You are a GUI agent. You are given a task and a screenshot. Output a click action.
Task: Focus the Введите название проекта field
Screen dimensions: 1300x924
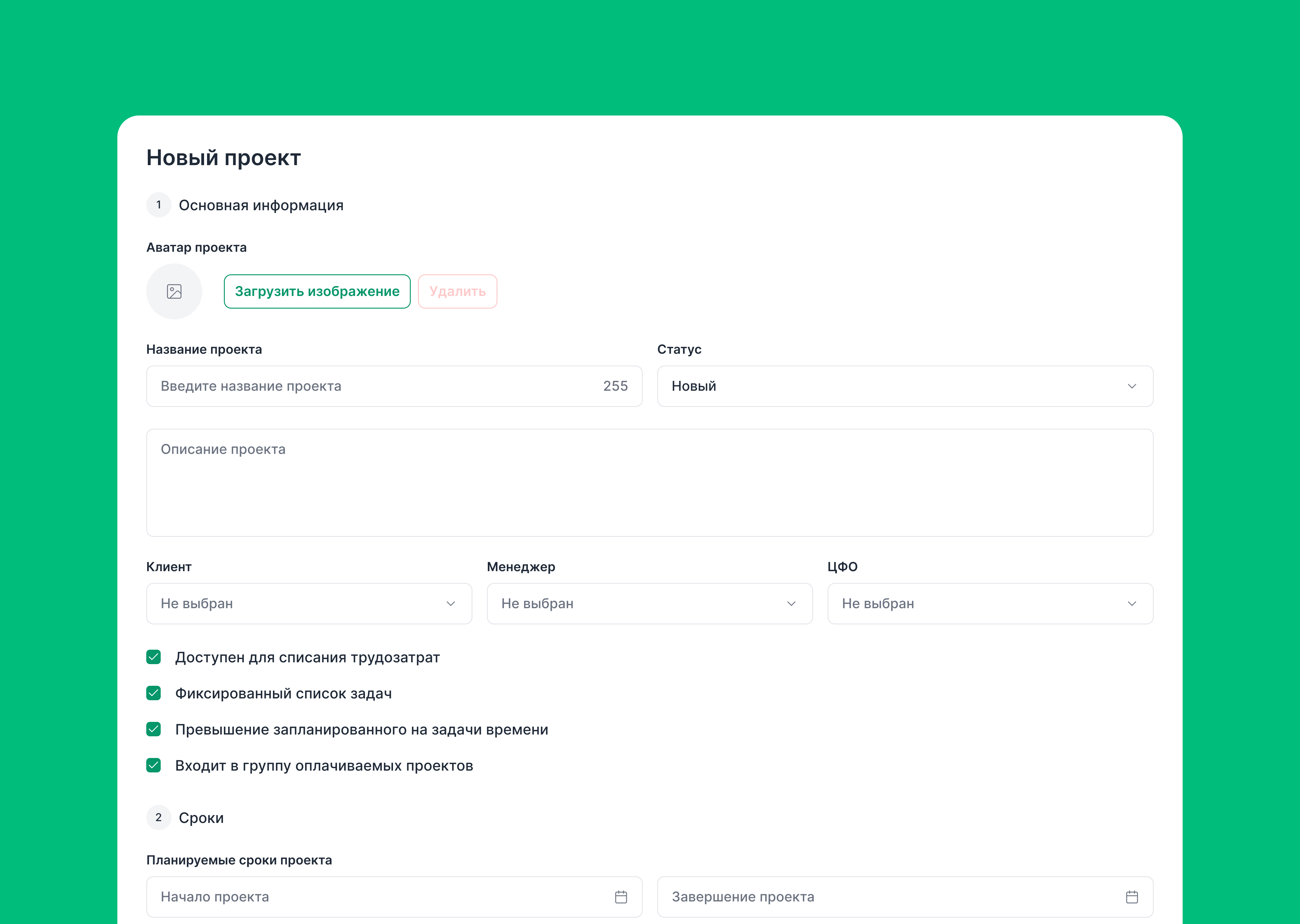click(376, 386)
